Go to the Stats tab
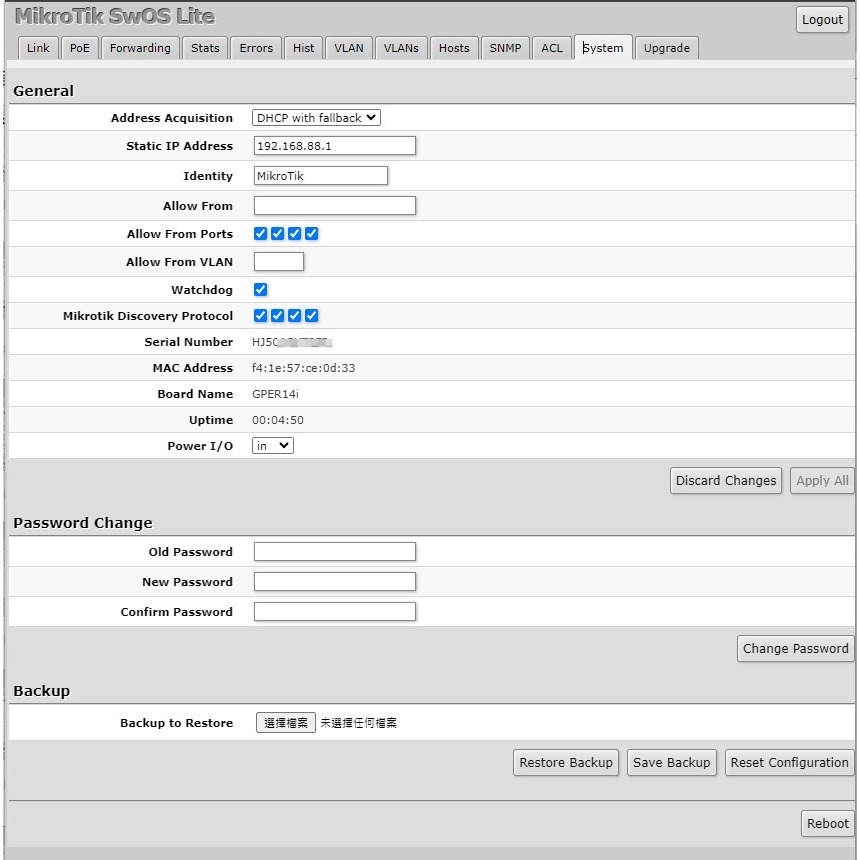860x860 pixels. coord(205,48)
